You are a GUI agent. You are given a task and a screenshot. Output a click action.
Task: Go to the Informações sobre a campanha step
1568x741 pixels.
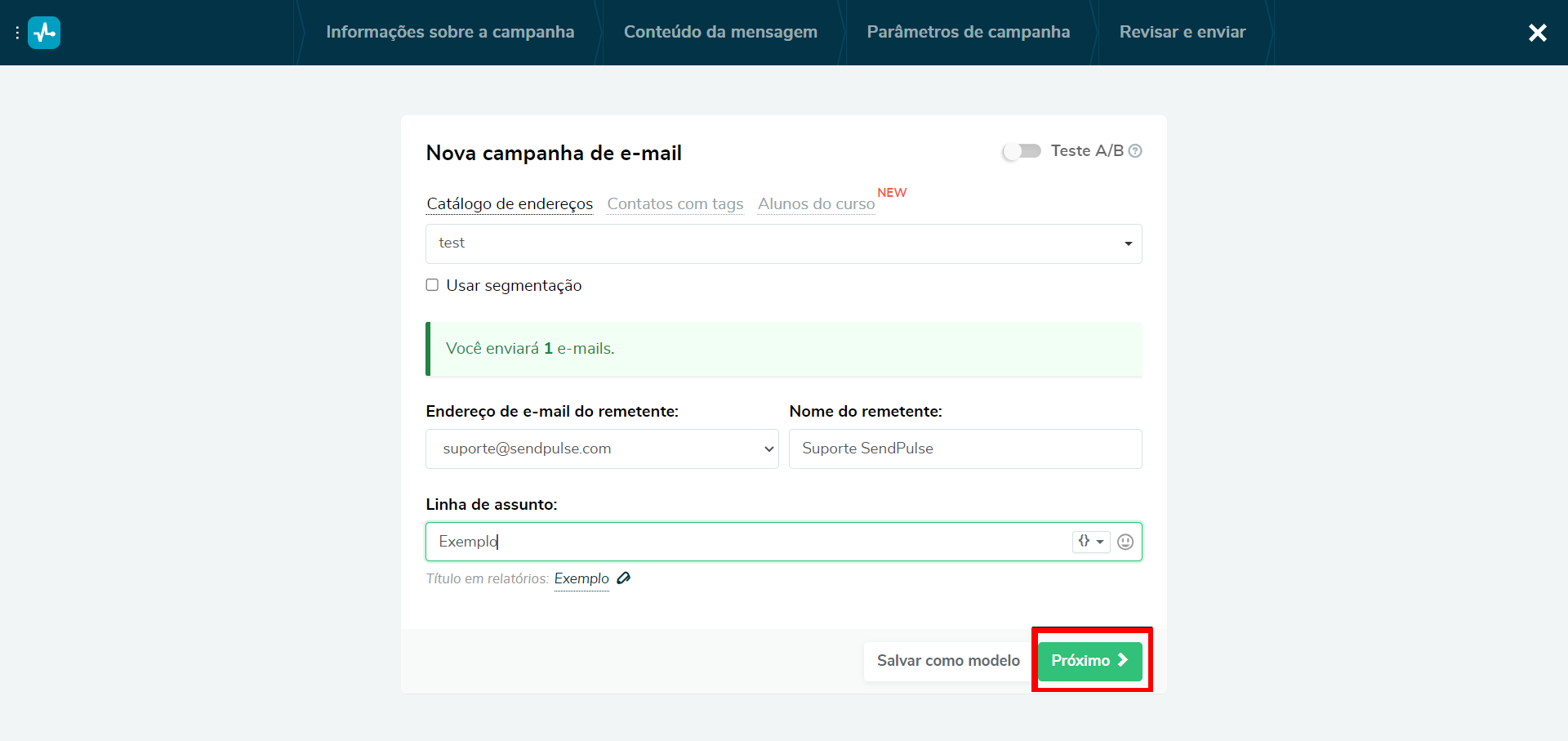point(450,32)
